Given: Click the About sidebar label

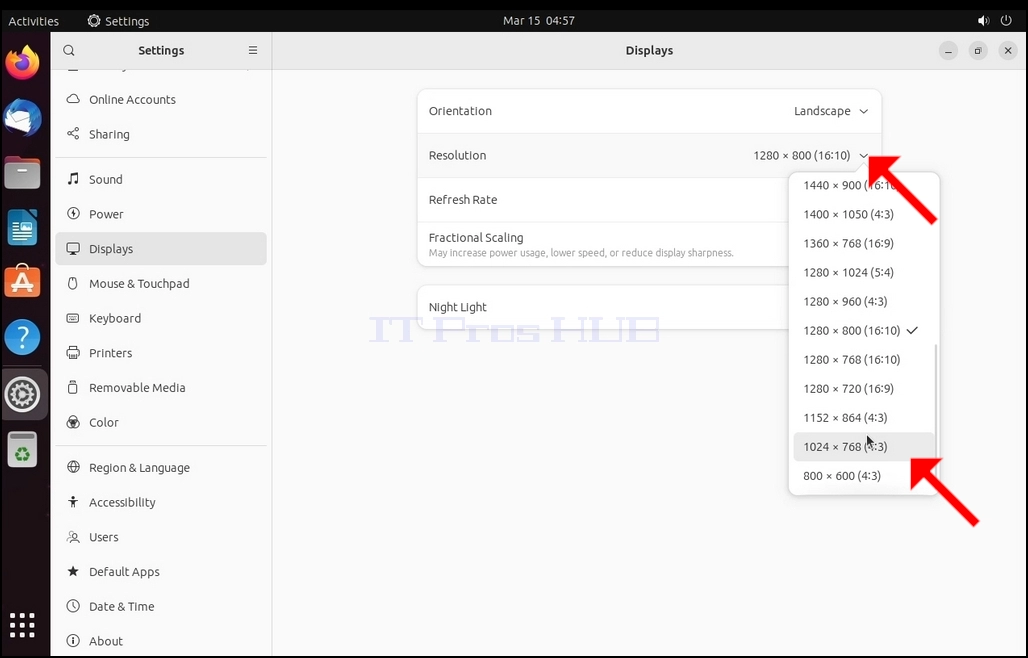Looking at the screenshot, I should (x=106, y=642).
